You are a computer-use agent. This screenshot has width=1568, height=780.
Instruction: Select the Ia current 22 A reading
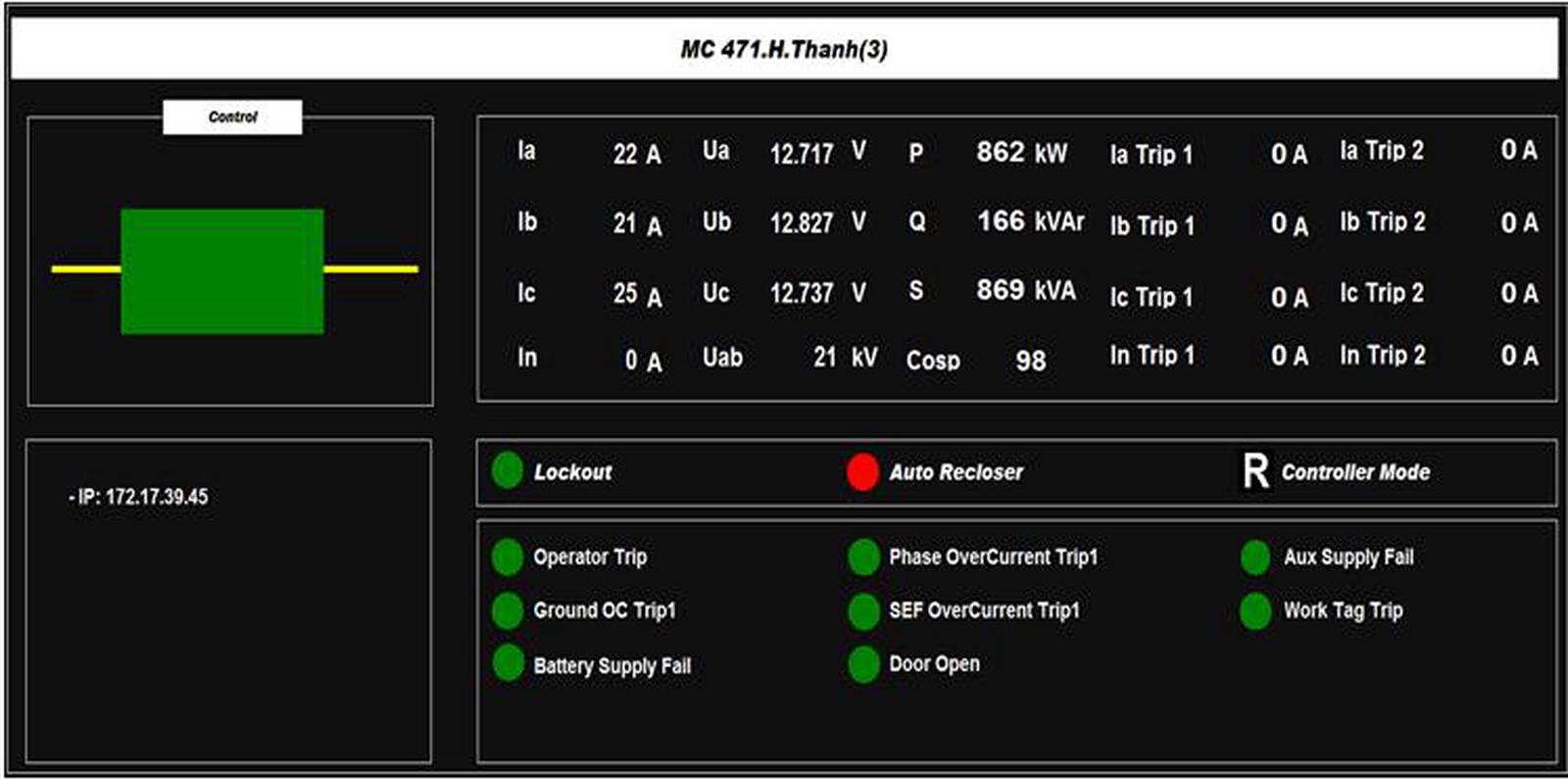click(x=636, y=154)
